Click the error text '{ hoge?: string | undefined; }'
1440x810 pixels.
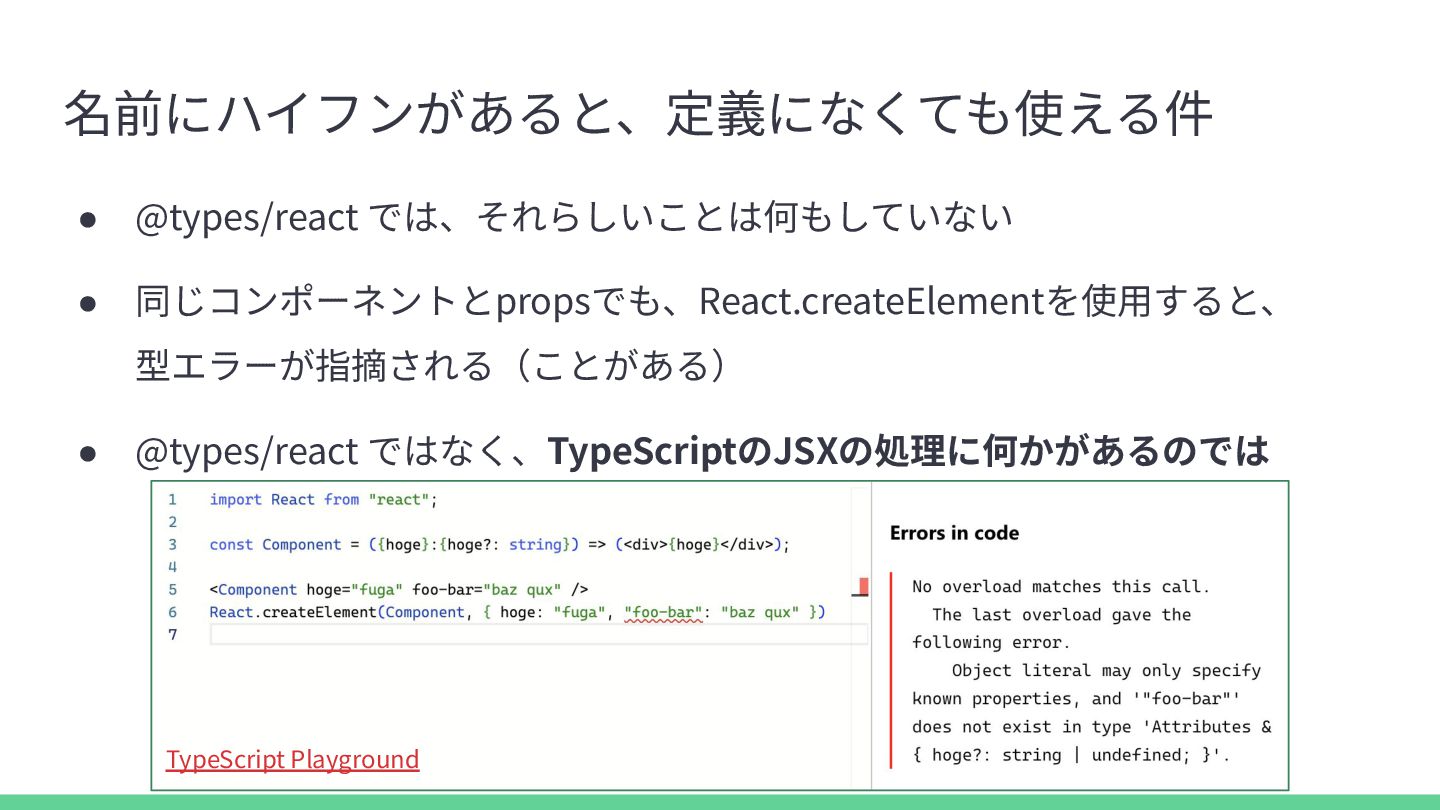1071,755
